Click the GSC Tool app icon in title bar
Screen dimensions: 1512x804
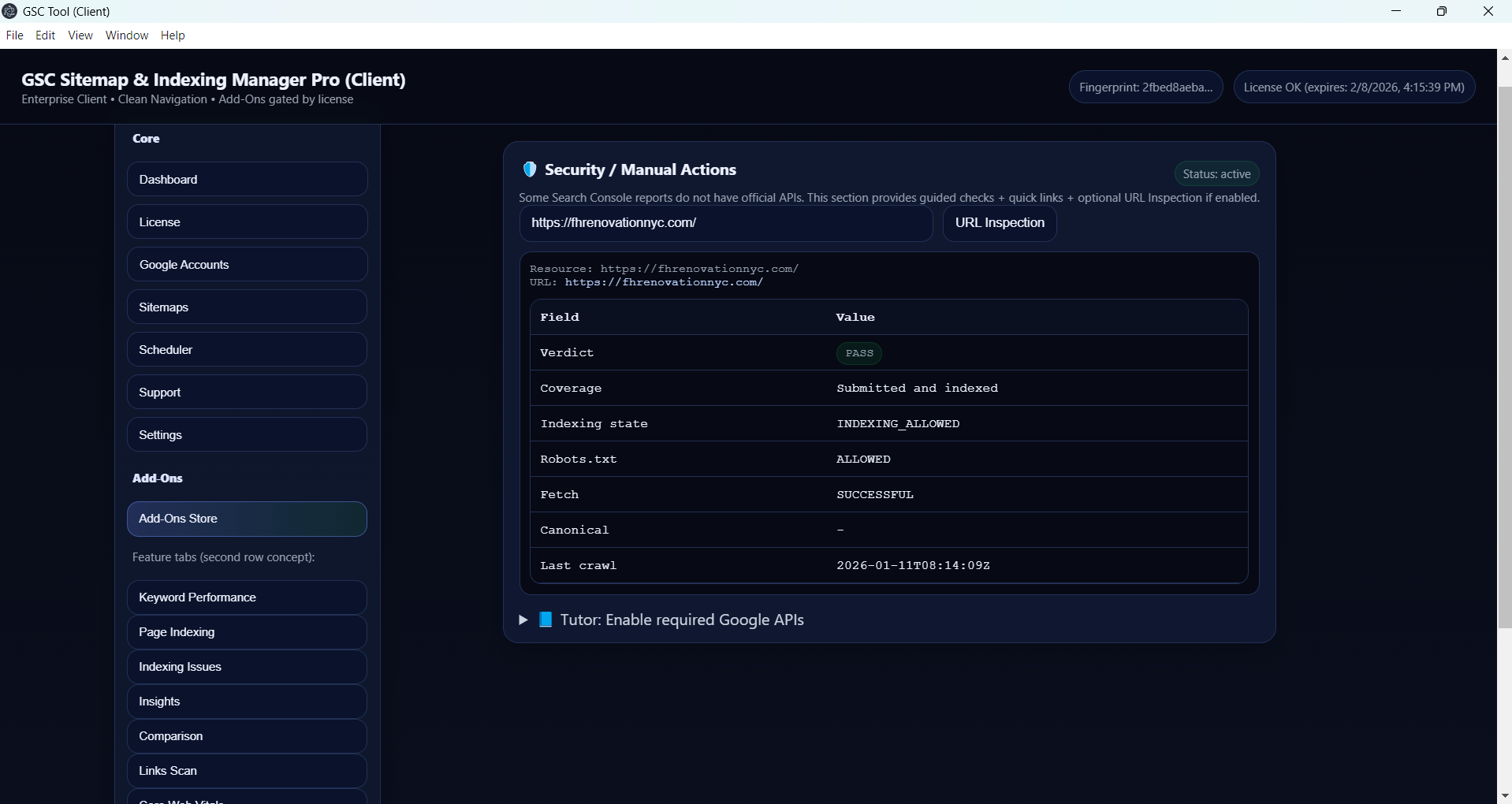[x=10, y=11]
